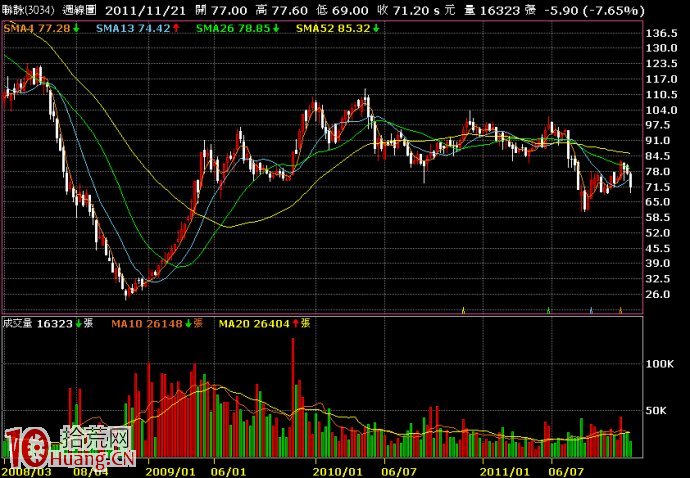Click the green down arrow after 成交量 16323
This screenshot has width=690, height=478.
[79, 324]
